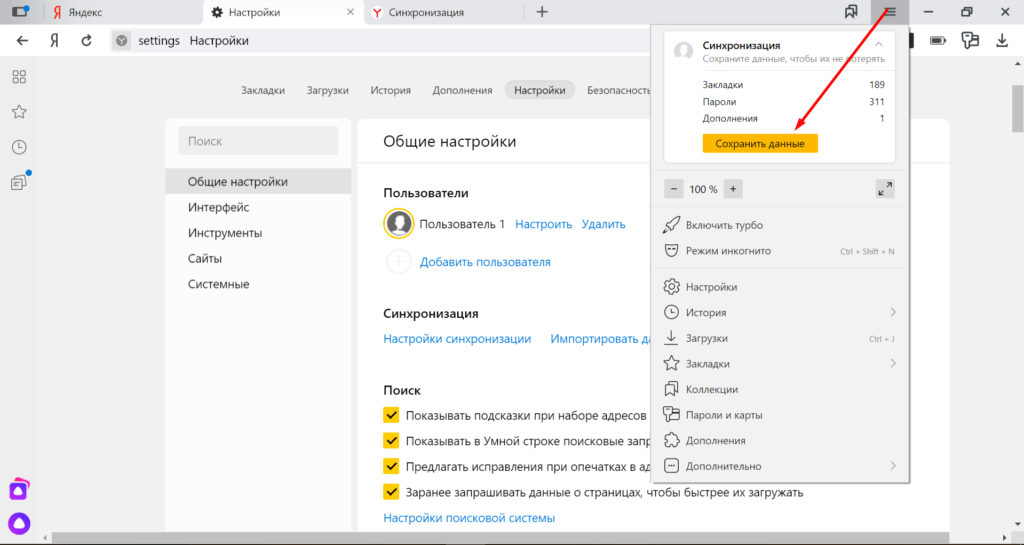Open a new tab with the plus button

pos(542,12)
